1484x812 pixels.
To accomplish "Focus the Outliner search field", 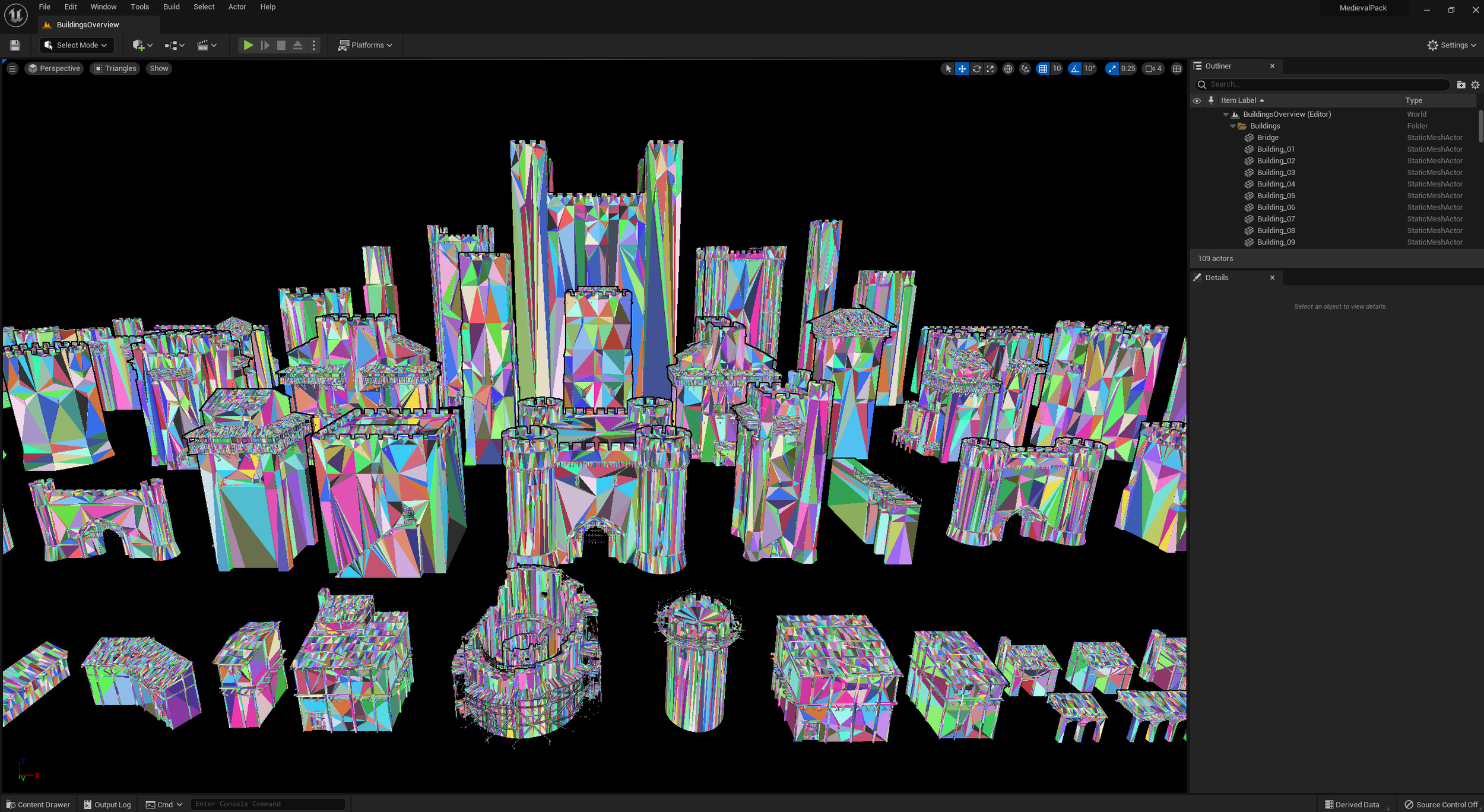I will coord(1323,84).
